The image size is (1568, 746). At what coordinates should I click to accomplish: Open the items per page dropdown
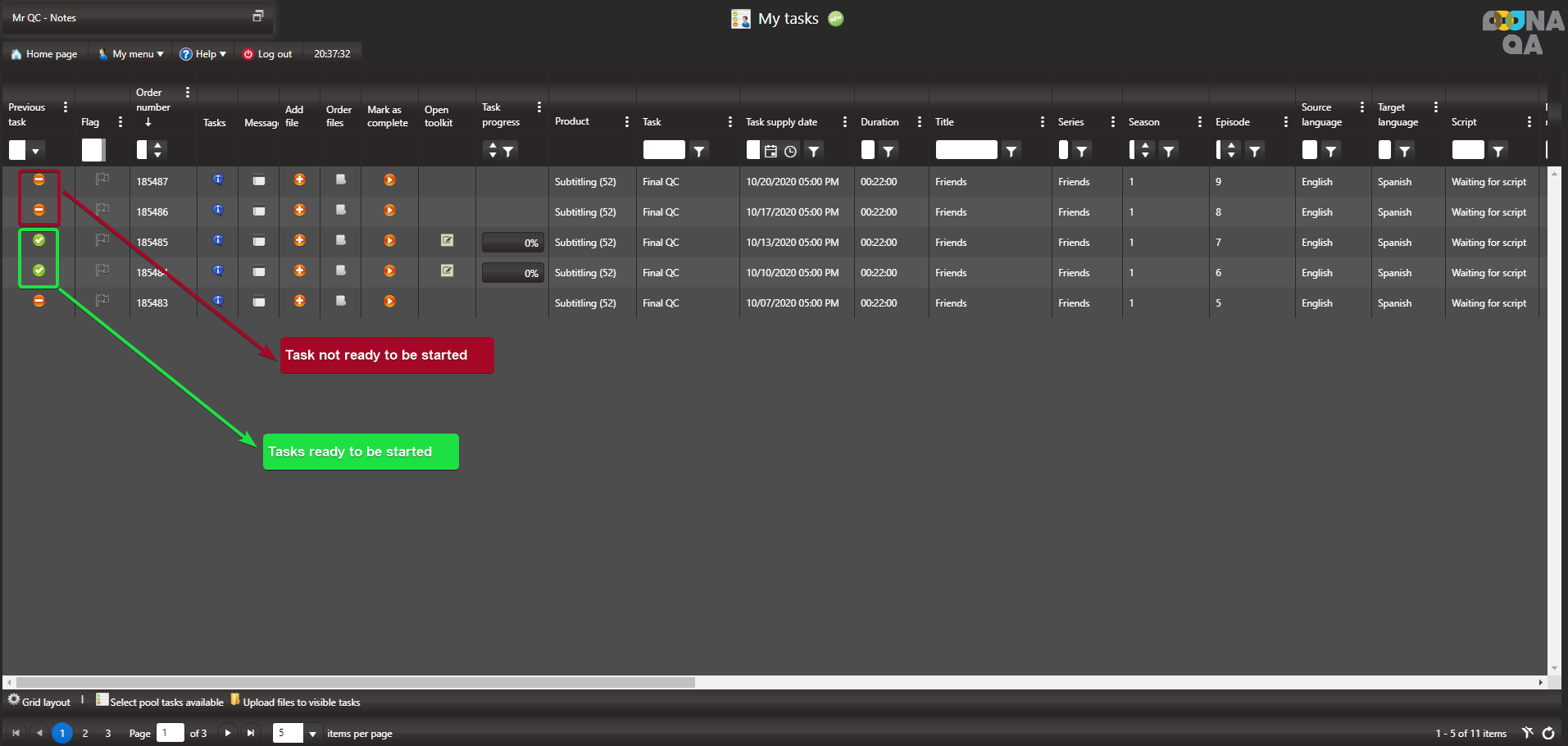(312, 734)
